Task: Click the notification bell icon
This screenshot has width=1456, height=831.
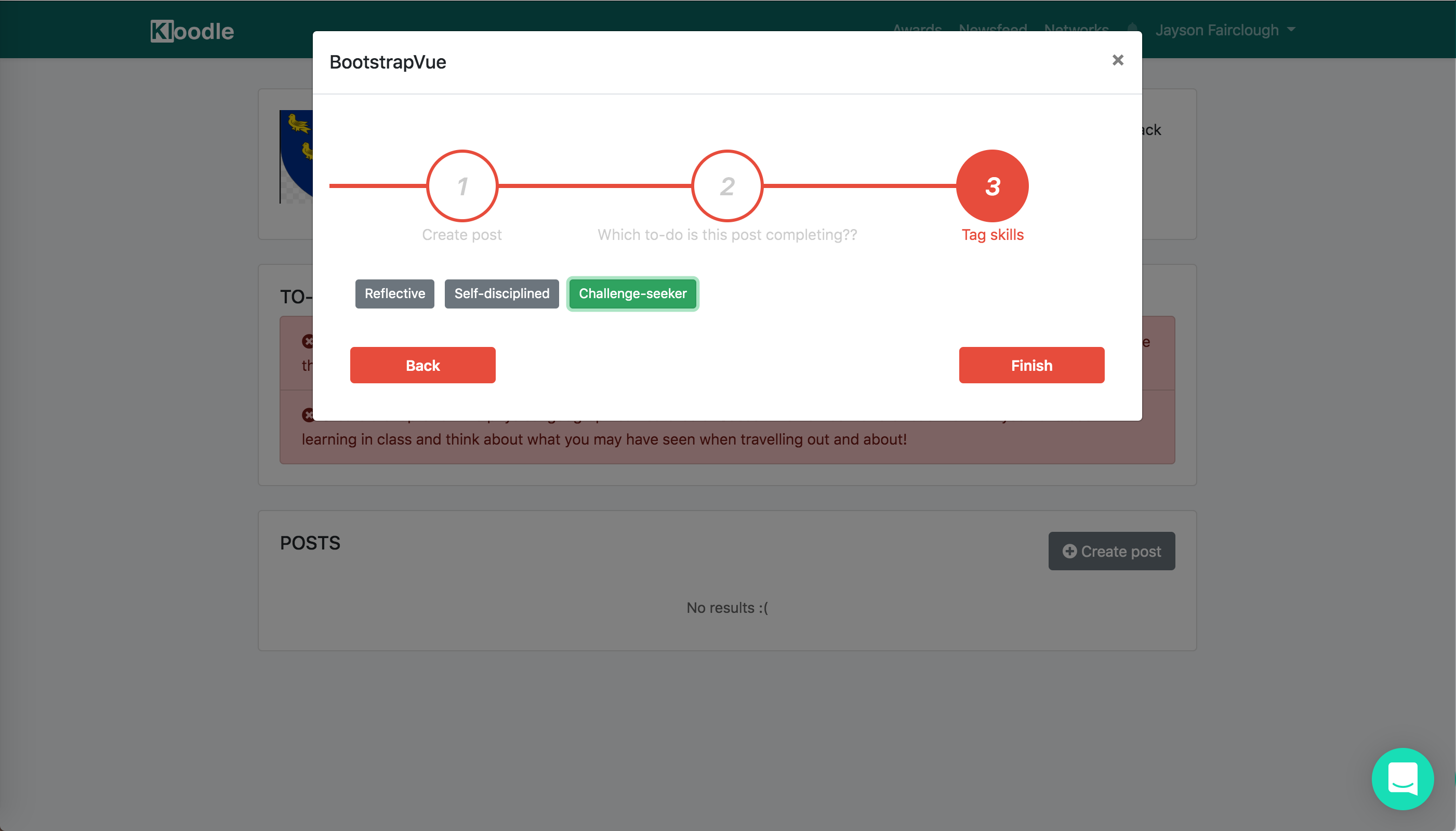Action: [1132, 28]
